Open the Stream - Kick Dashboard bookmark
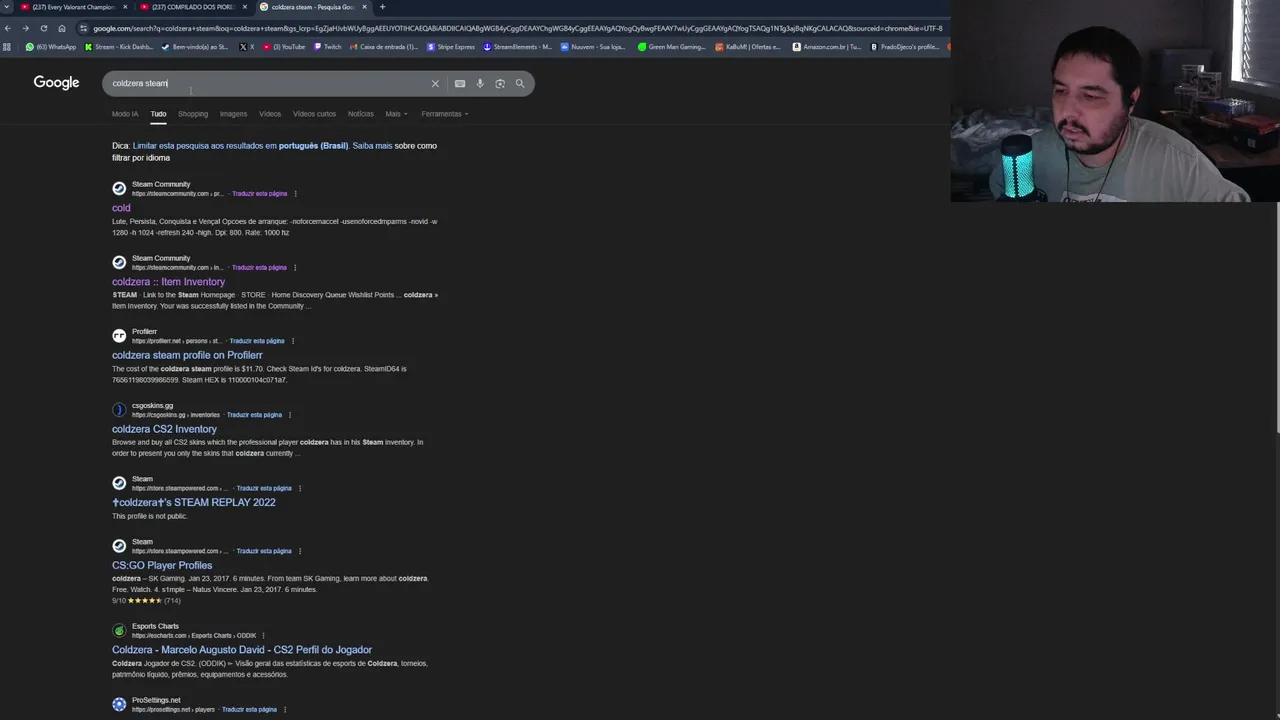1280x720 pixels. (119, 47)
